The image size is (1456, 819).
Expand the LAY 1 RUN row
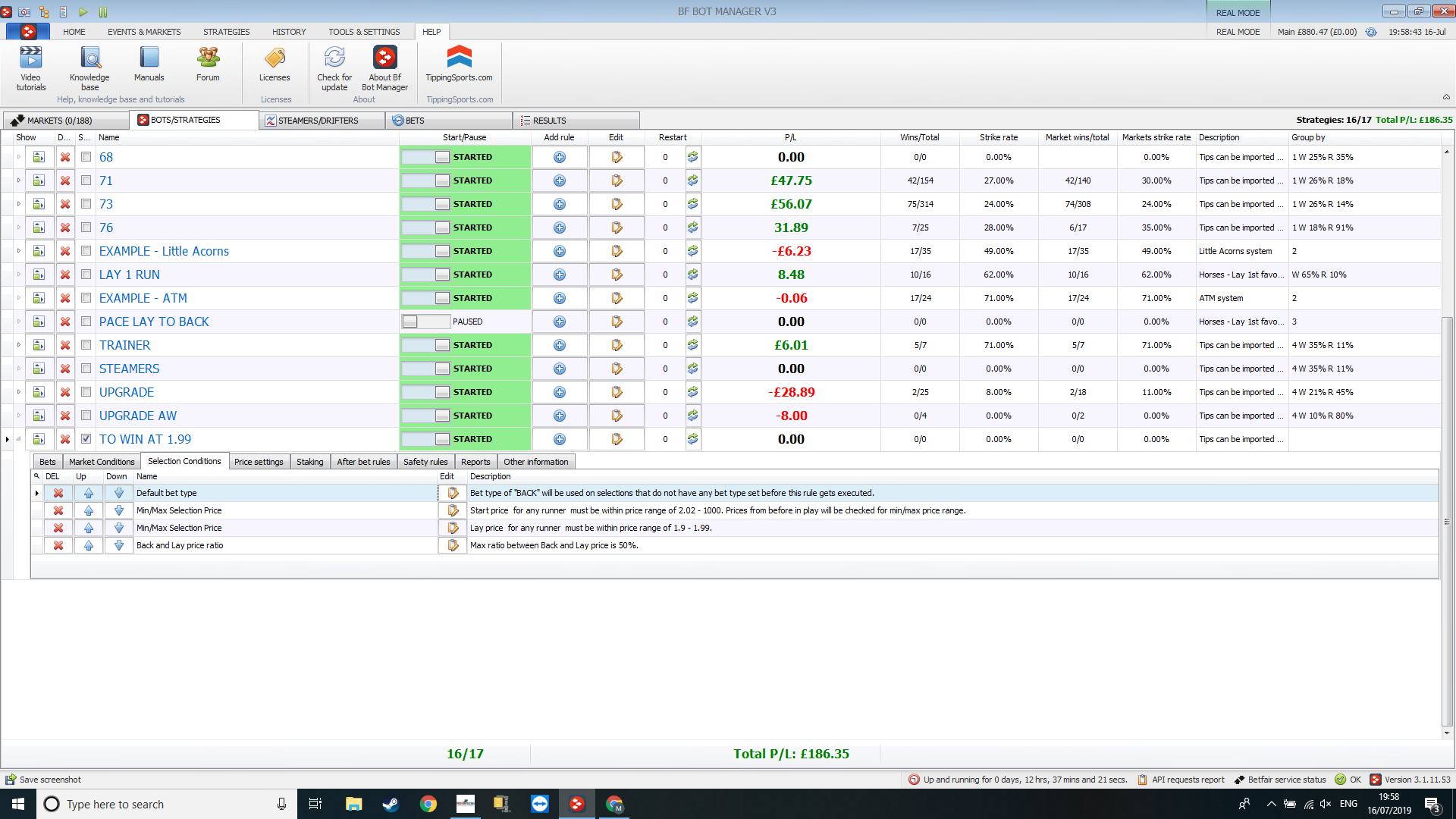point(19,275)
